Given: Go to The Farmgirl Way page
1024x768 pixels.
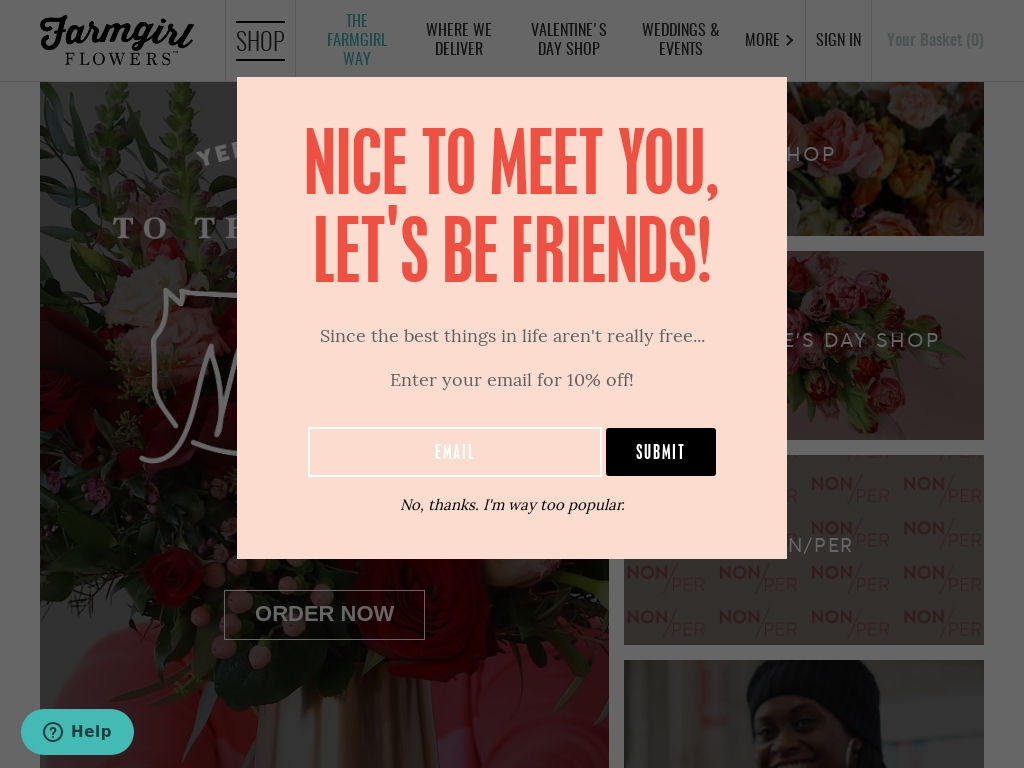Looking at the screenshot, I should point(357,40).
